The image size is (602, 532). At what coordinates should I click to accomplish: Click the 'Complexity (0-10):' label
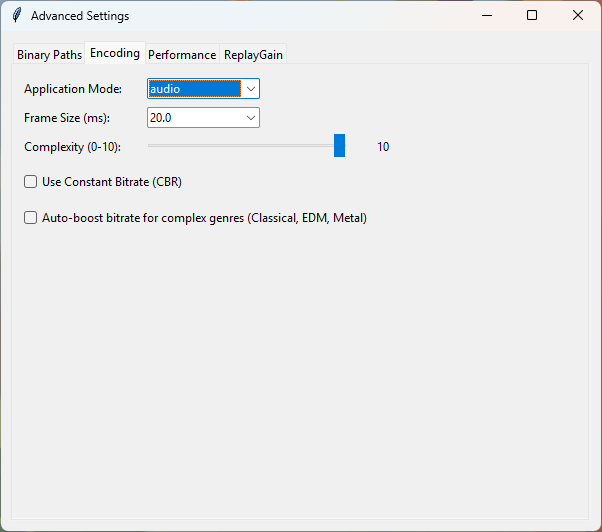tap(73, 147)
